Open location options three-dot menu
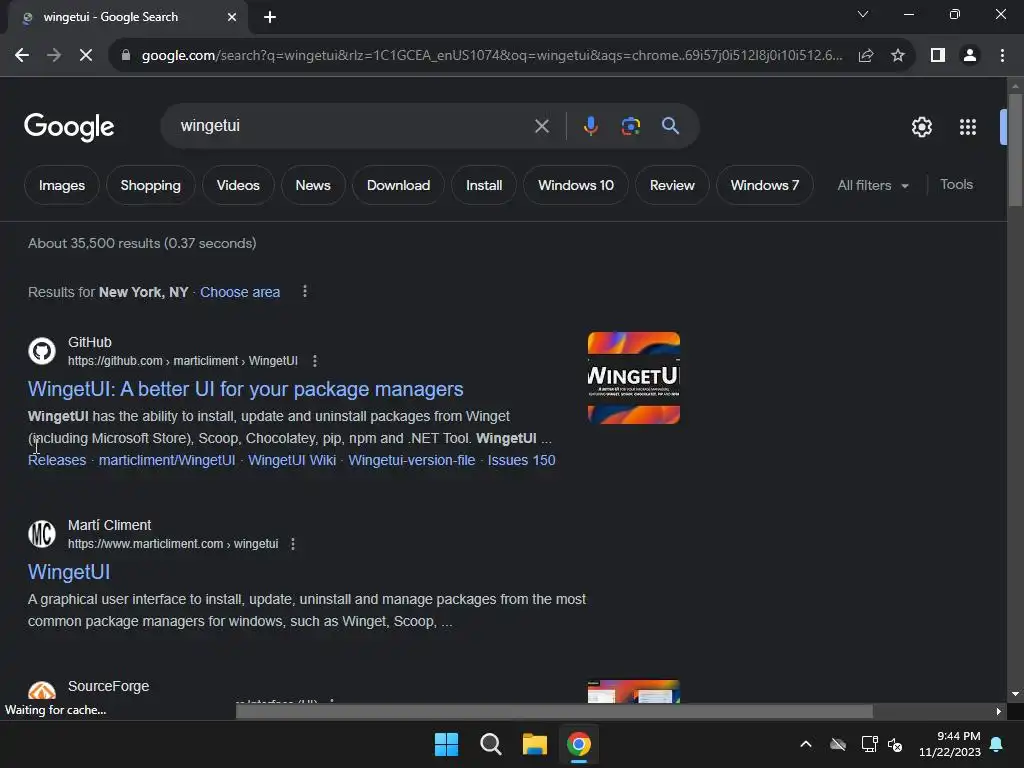The width and height of the screenshot is (1024, 768). pyautogui.click(x=304, y=291)
